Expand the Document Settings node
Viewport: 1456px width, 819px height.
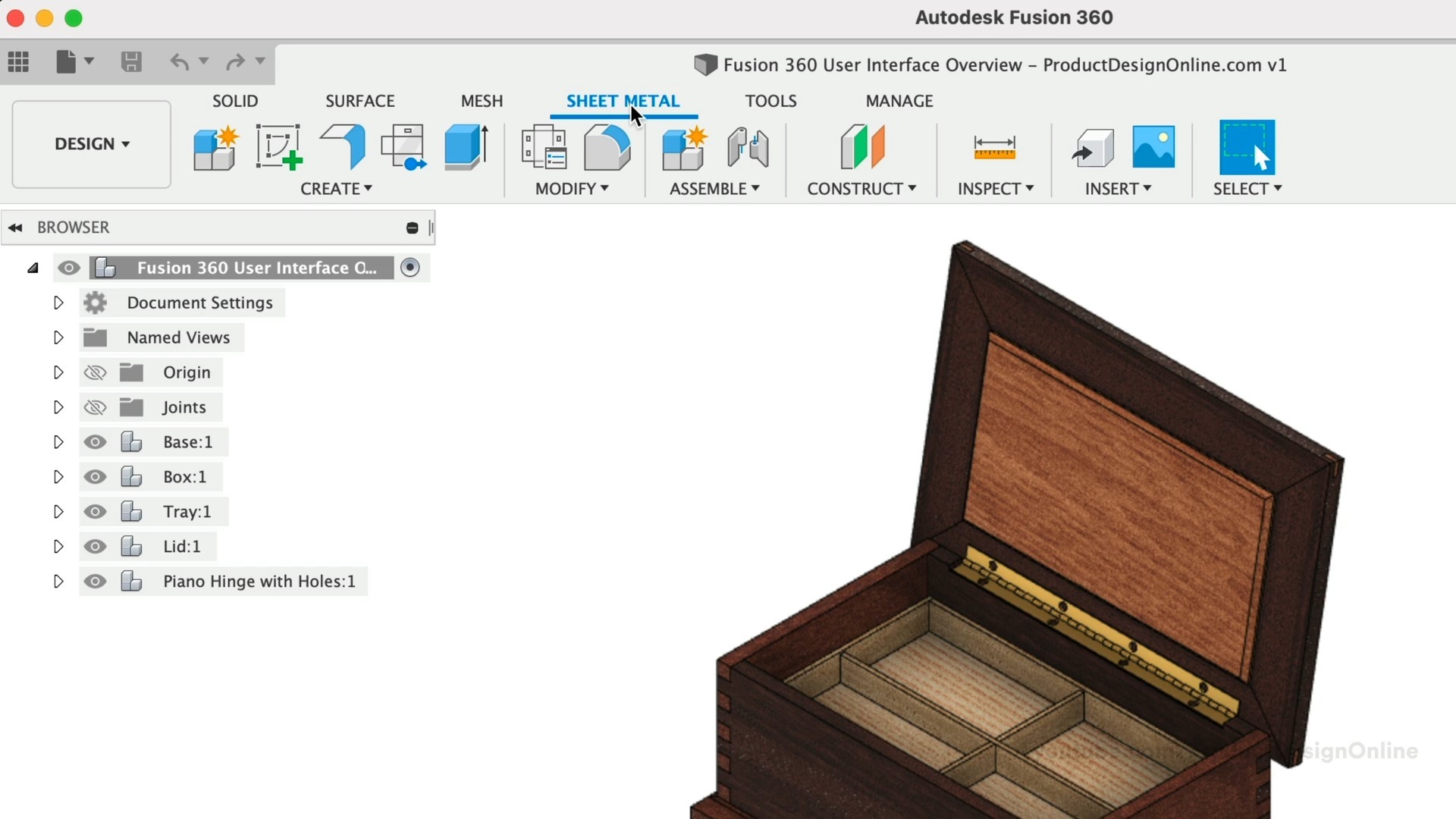tap(58, 303)
